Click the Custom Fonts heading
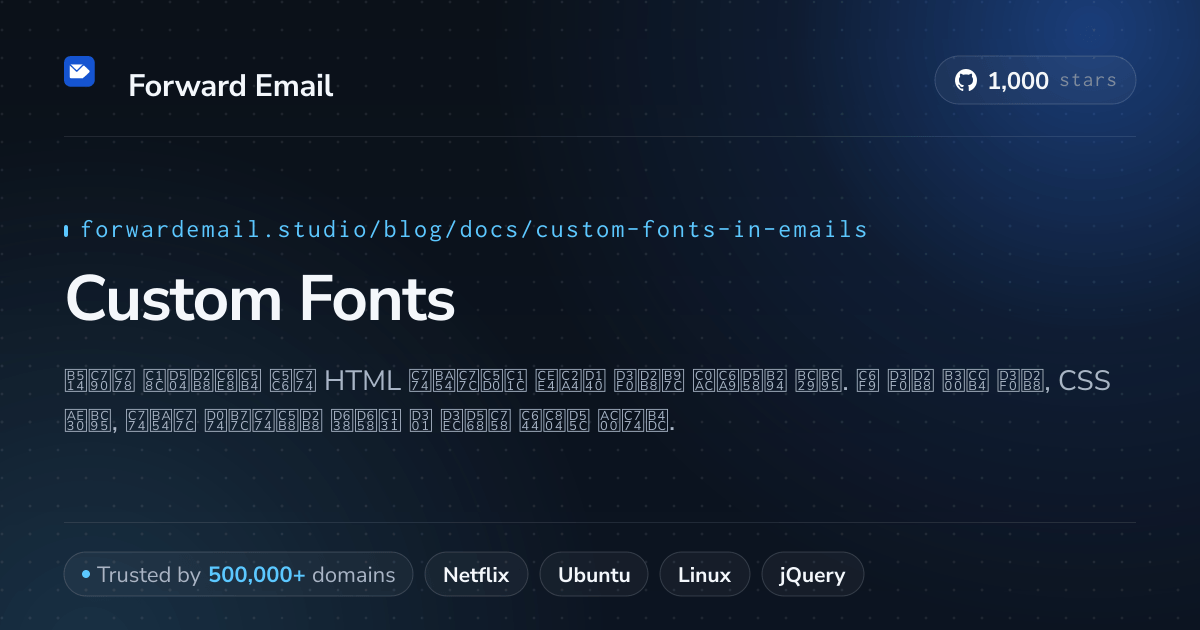 point(260,299)
